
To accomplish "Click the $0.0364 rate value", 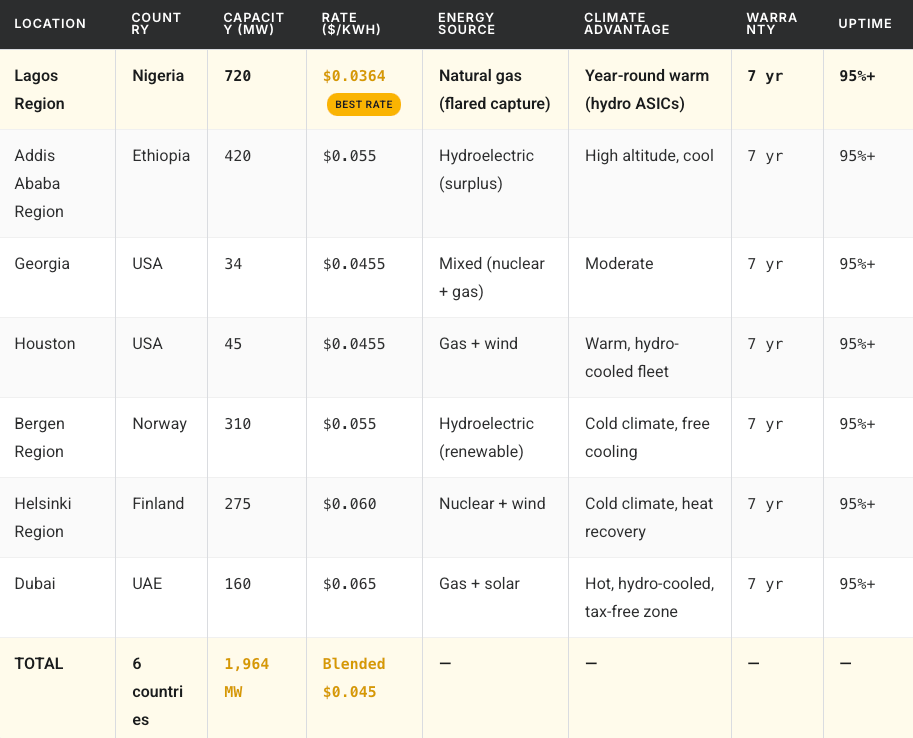I will (x=354, y=76).
